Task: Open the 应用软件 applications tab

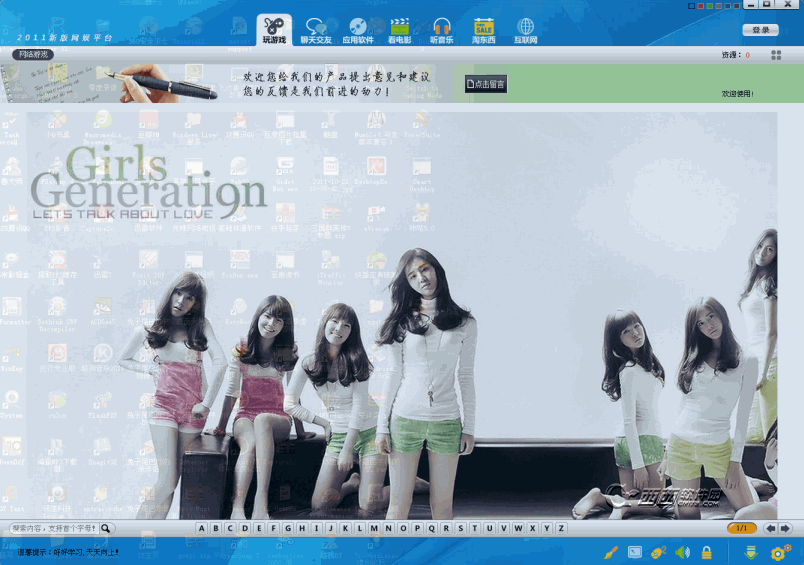Action: (x=358, y=31)
